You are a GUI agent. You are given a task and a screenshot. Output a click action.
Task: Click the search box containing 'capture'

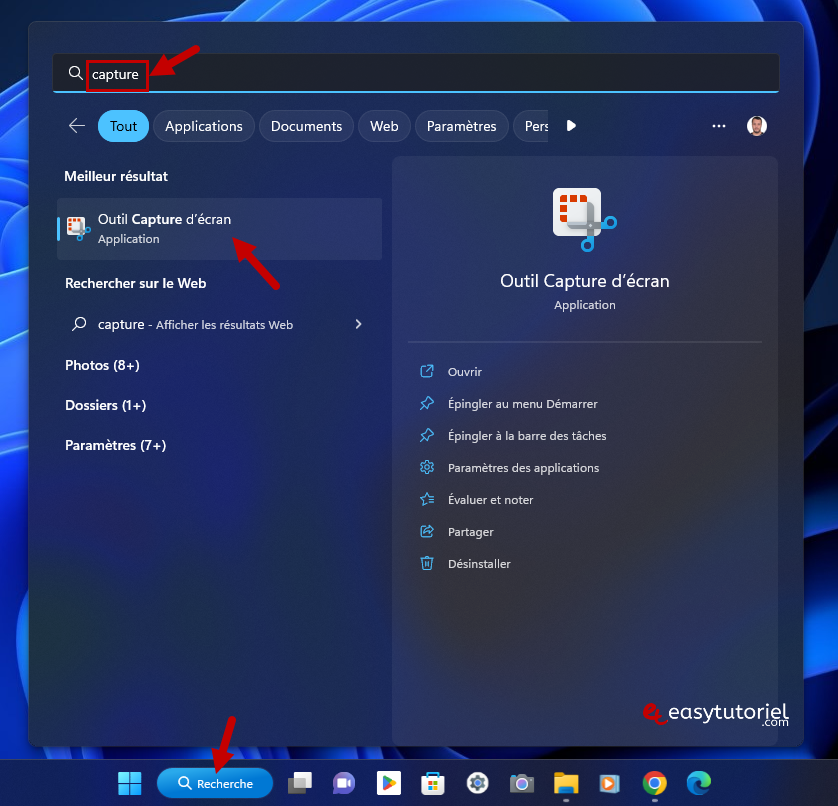(415, 73)
